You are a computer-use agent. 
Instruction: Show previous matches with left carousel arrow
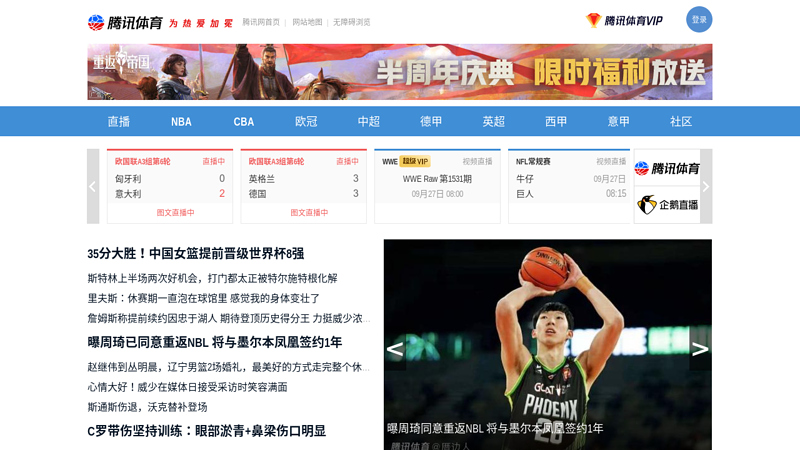tap(93, 186)
